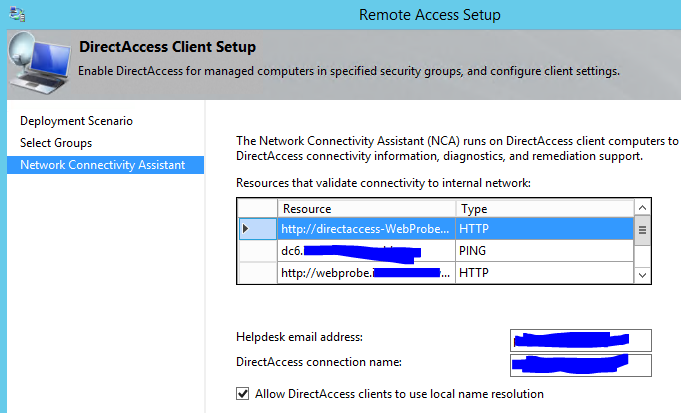
Task: Open the Deployment Scenario step
Action: pyautogui.click(x=76, y=121)
